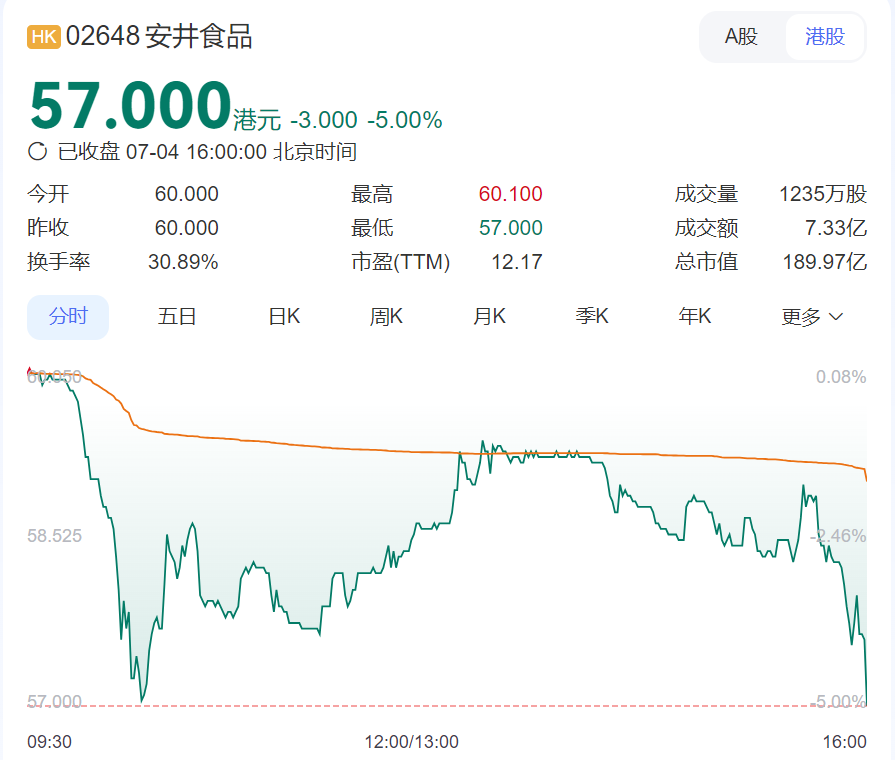Open the 季K tab

coord(592,317)
